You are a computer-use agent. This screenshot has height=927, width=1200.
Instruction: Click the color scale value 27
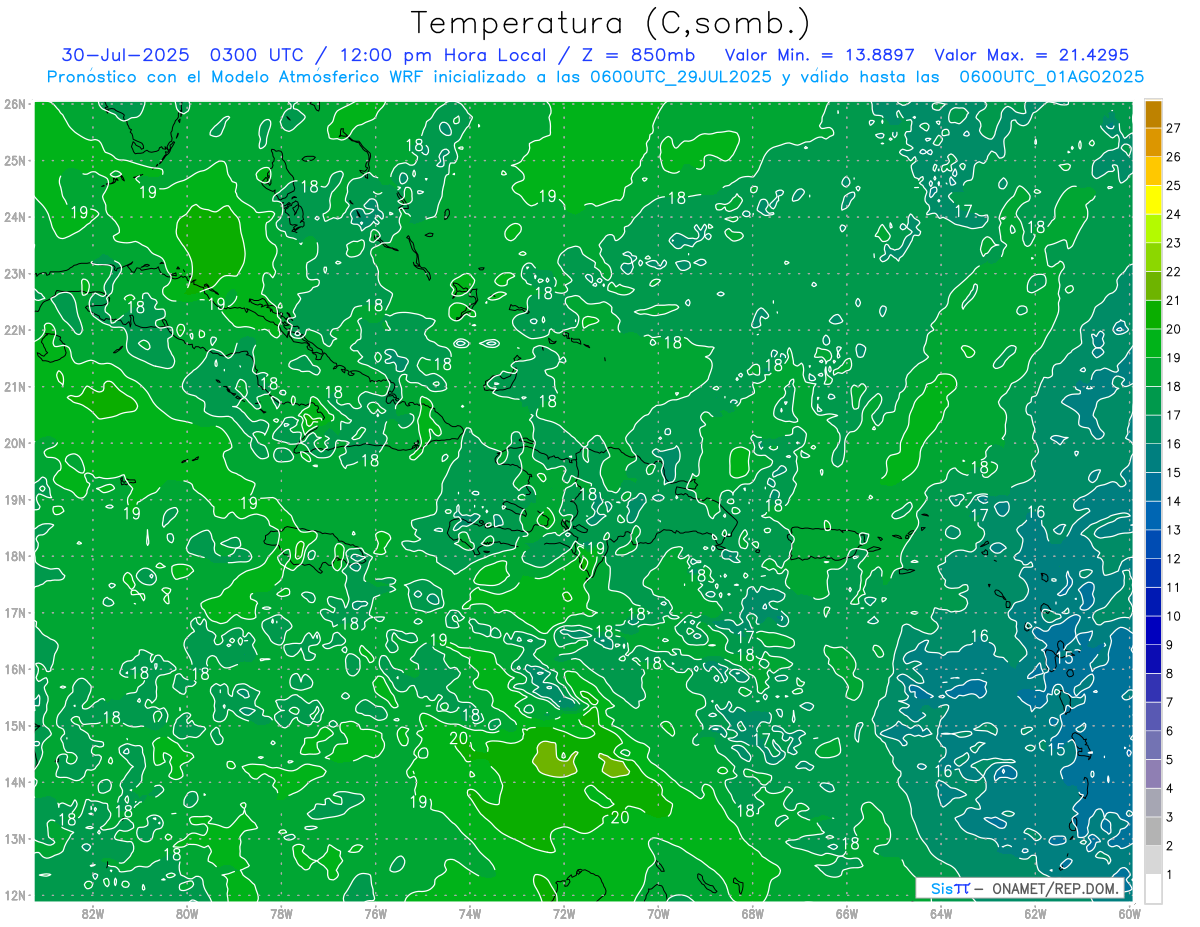pos(1173,128)
